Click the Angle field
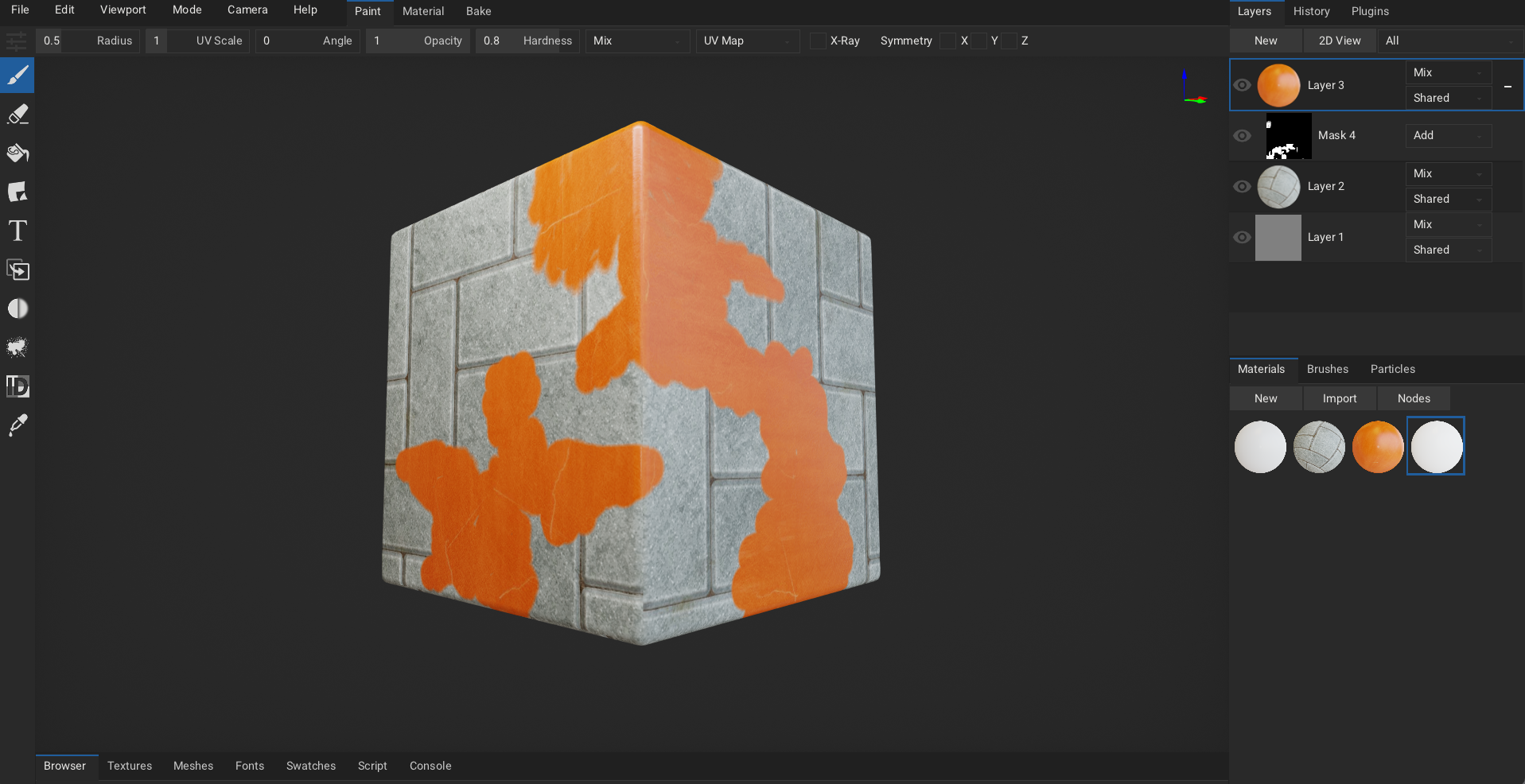The width and height of the screenshot is (1525, 784). pos(308,41)
